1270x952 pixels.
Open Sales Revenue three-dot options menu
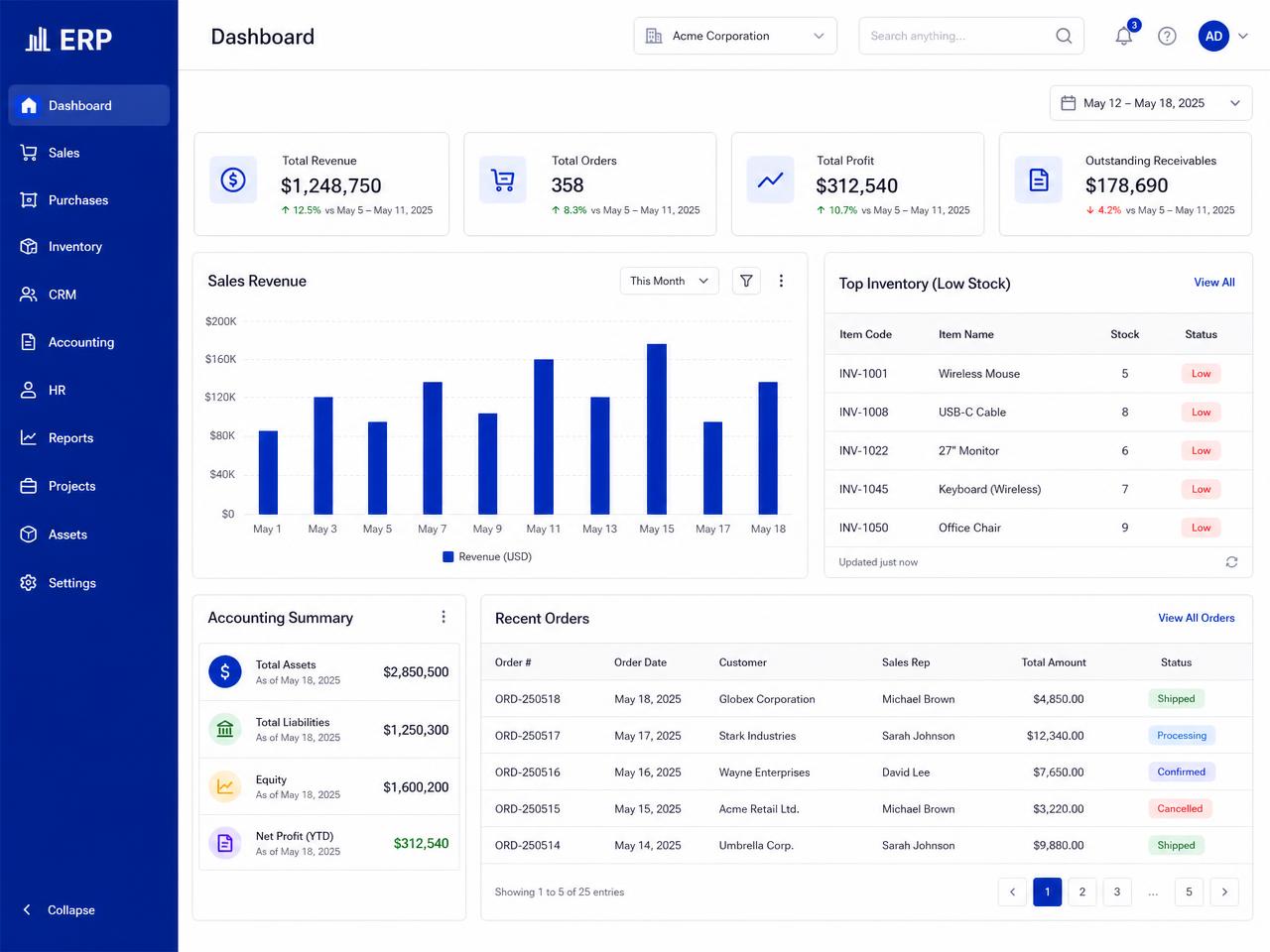click(781, 281)
